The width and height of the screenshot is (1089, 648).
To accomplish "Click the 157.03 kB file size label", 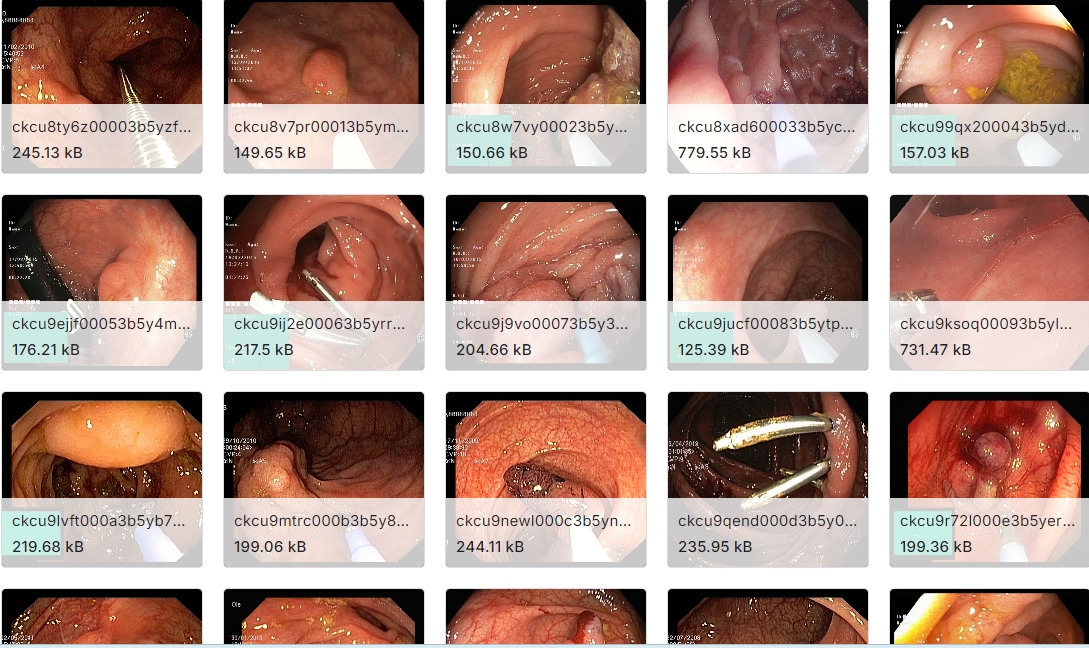I will [x=934, y=153].
